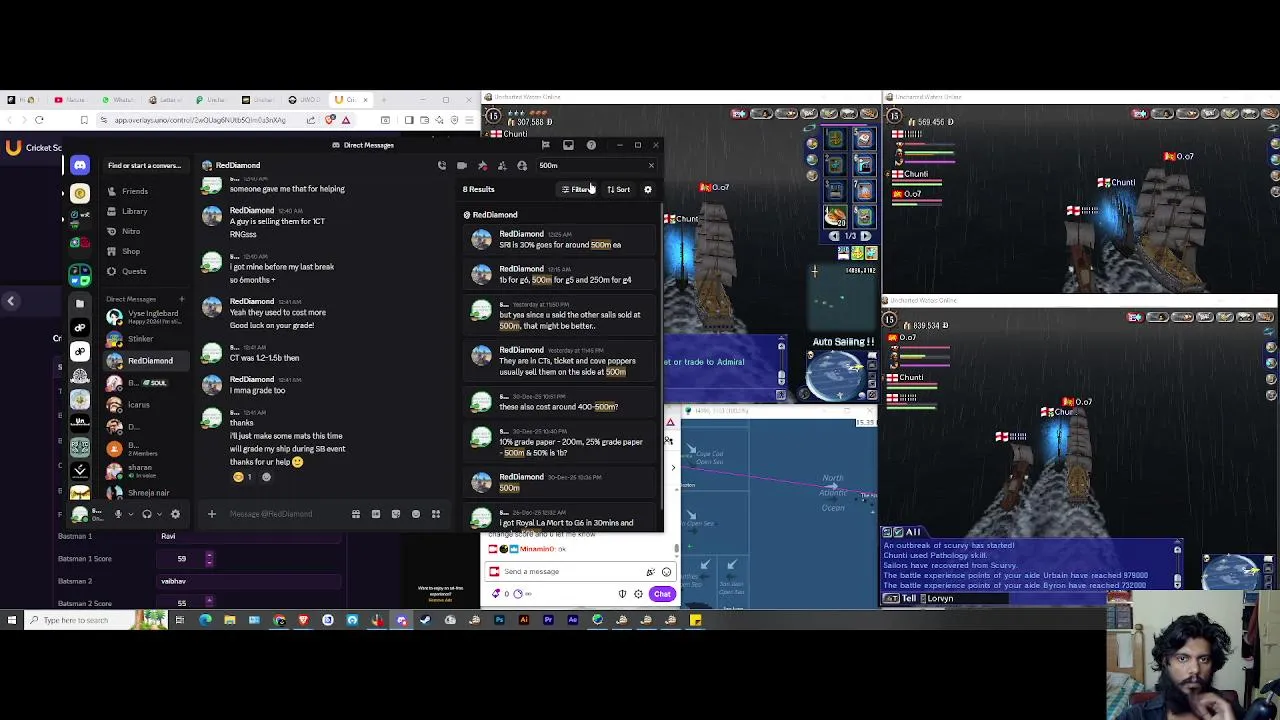Open Discord home via the logo icon
The width and height of the screenshot is (1280, 720).
pos(80,166)
